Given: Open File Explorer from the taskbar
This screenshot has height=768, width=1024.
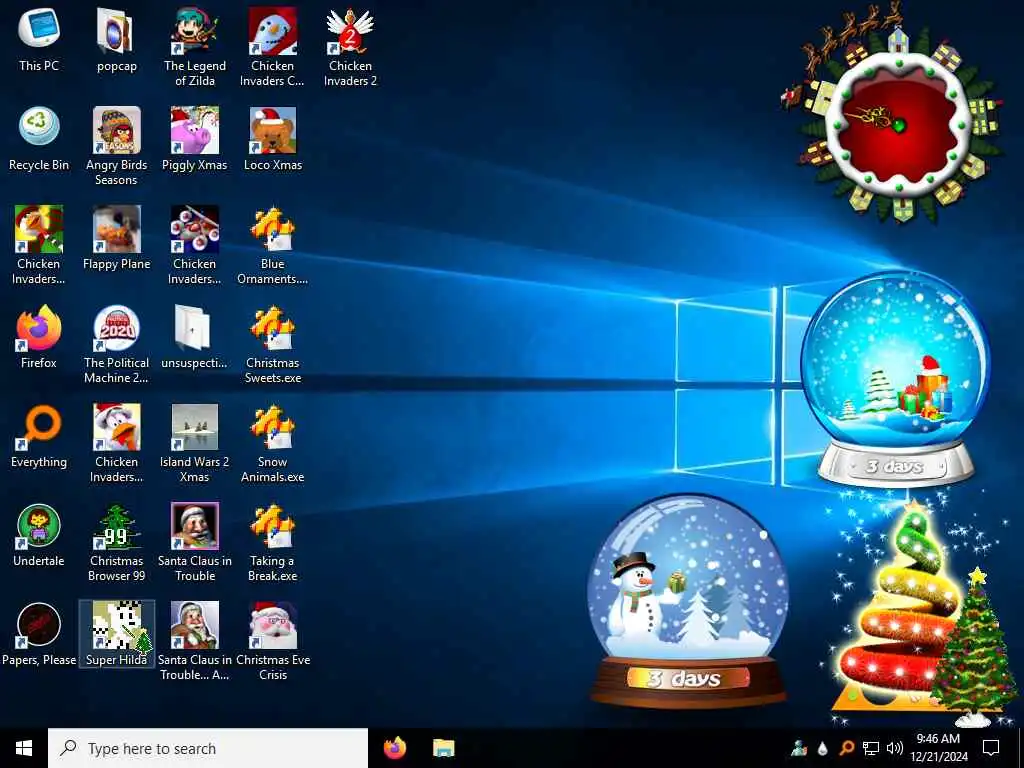Looking at the screenshot, I should tap(444, 748).
